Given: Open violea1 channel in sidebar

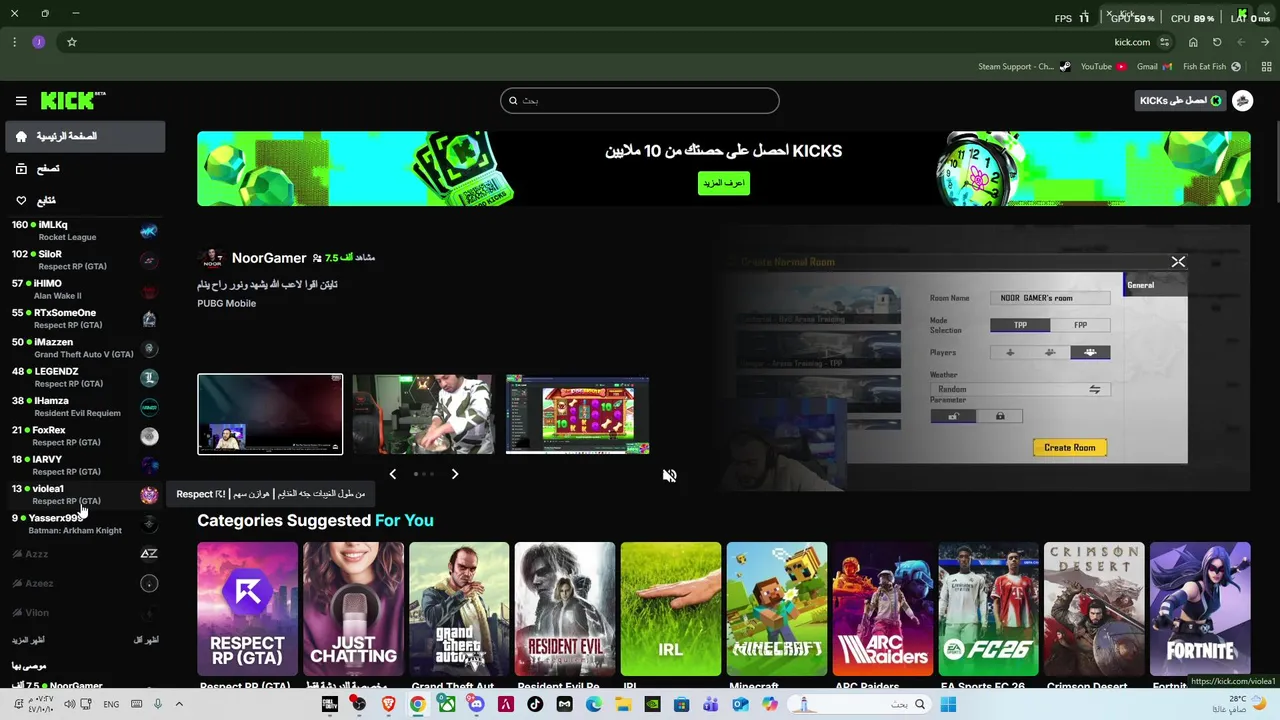Looking at the screenshot, I should click(85, 494).
